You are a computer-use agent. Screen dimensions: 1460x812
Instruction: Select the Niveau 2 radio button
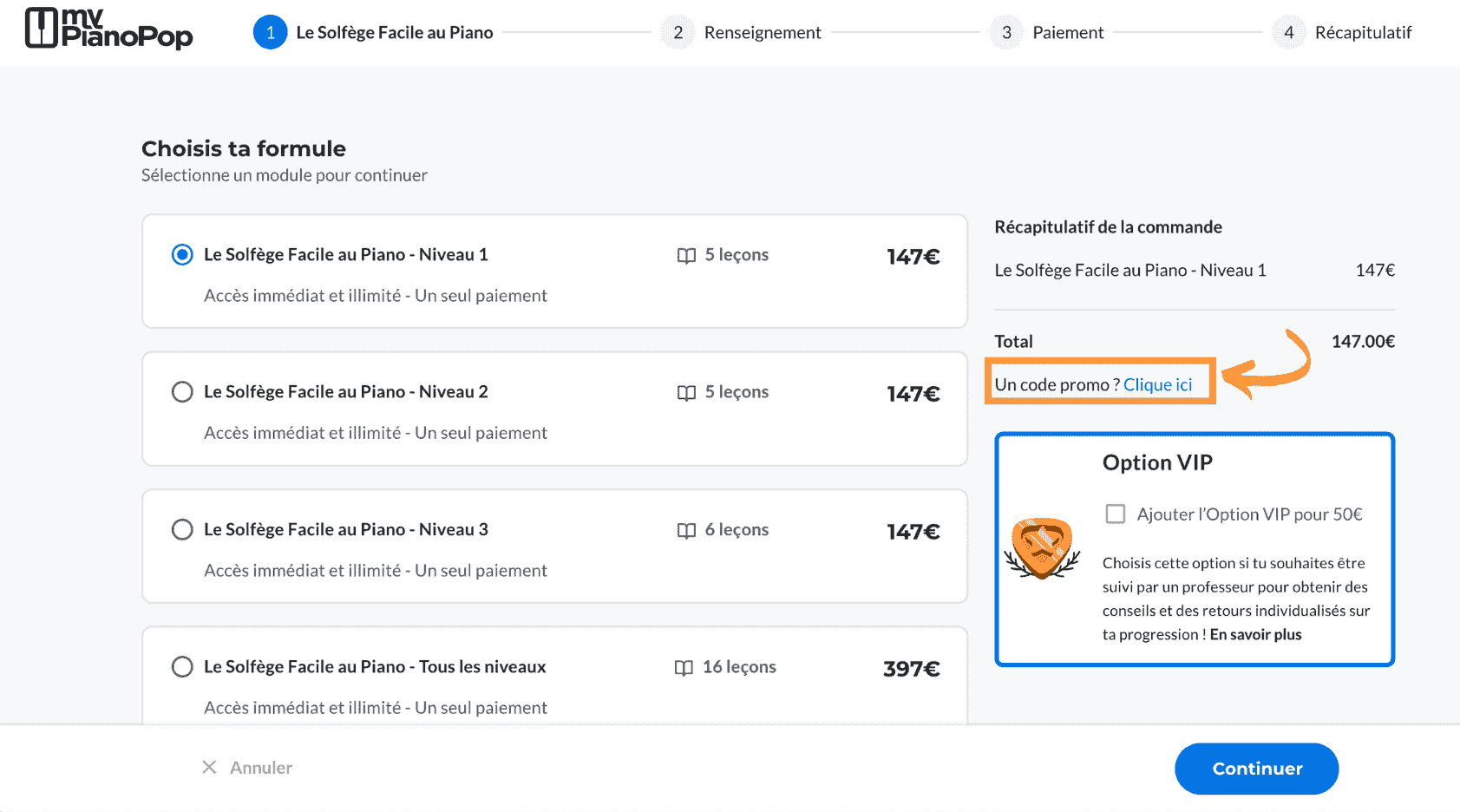182,392
